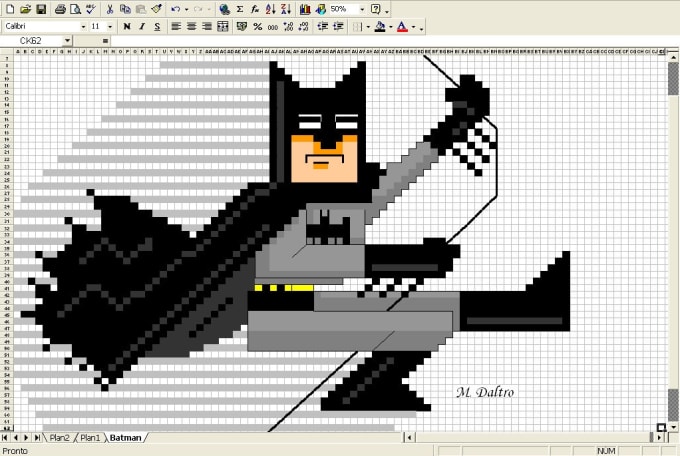Decrease cell indent
Image resolution: width=680 pixels, height=456 pixels.
(x=323, y=26)
